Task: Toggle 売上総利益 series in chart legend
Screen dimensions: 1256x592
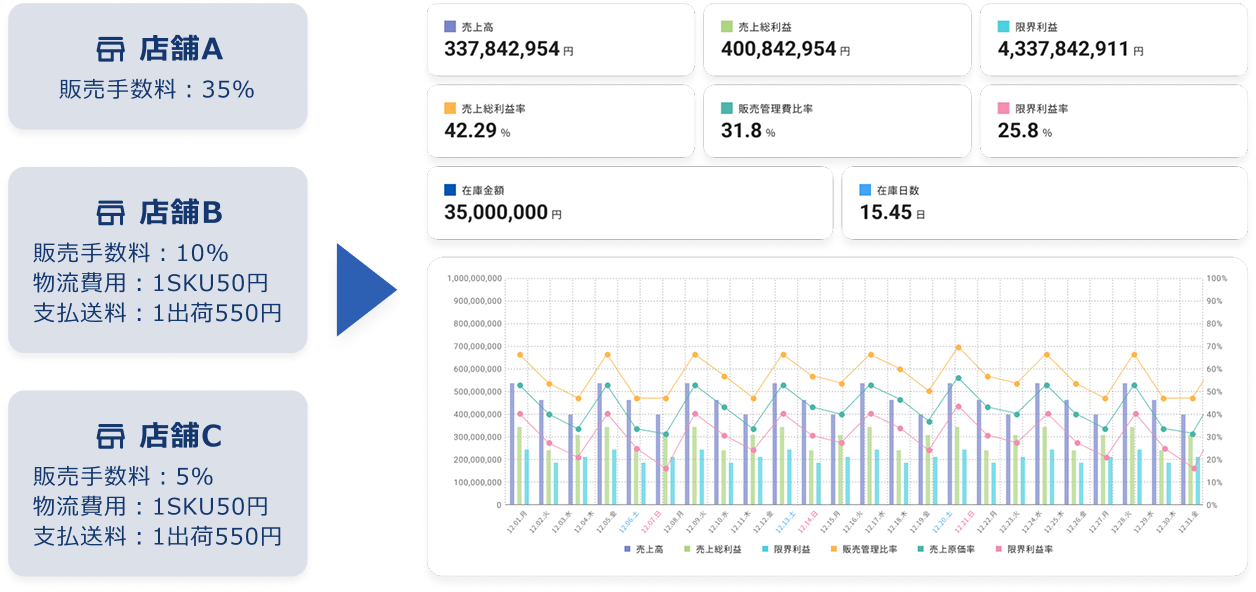Action: [714, 549]
